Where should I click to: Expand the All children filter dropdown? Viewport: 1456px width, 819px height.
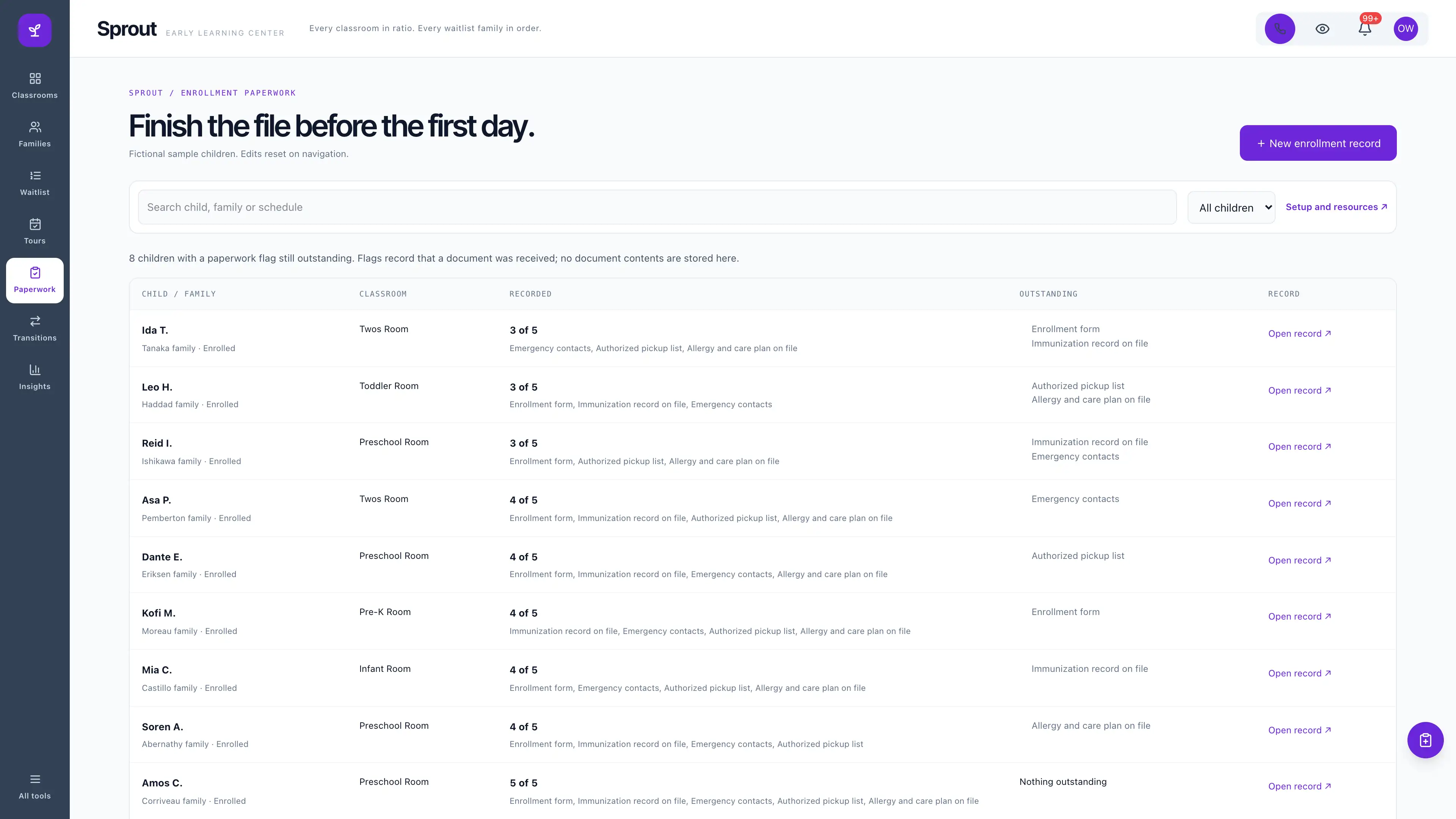click(x=1231, y=207)
